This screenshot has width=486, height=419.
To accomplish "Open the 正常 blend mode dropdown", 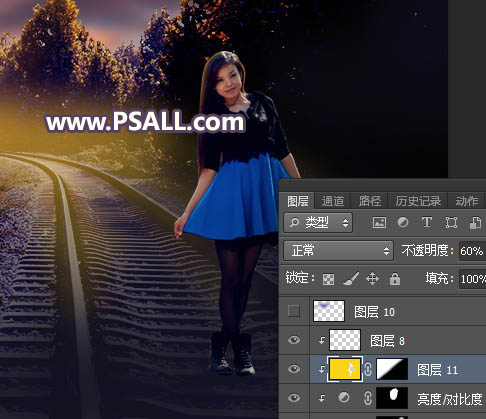I will point(338,251).
